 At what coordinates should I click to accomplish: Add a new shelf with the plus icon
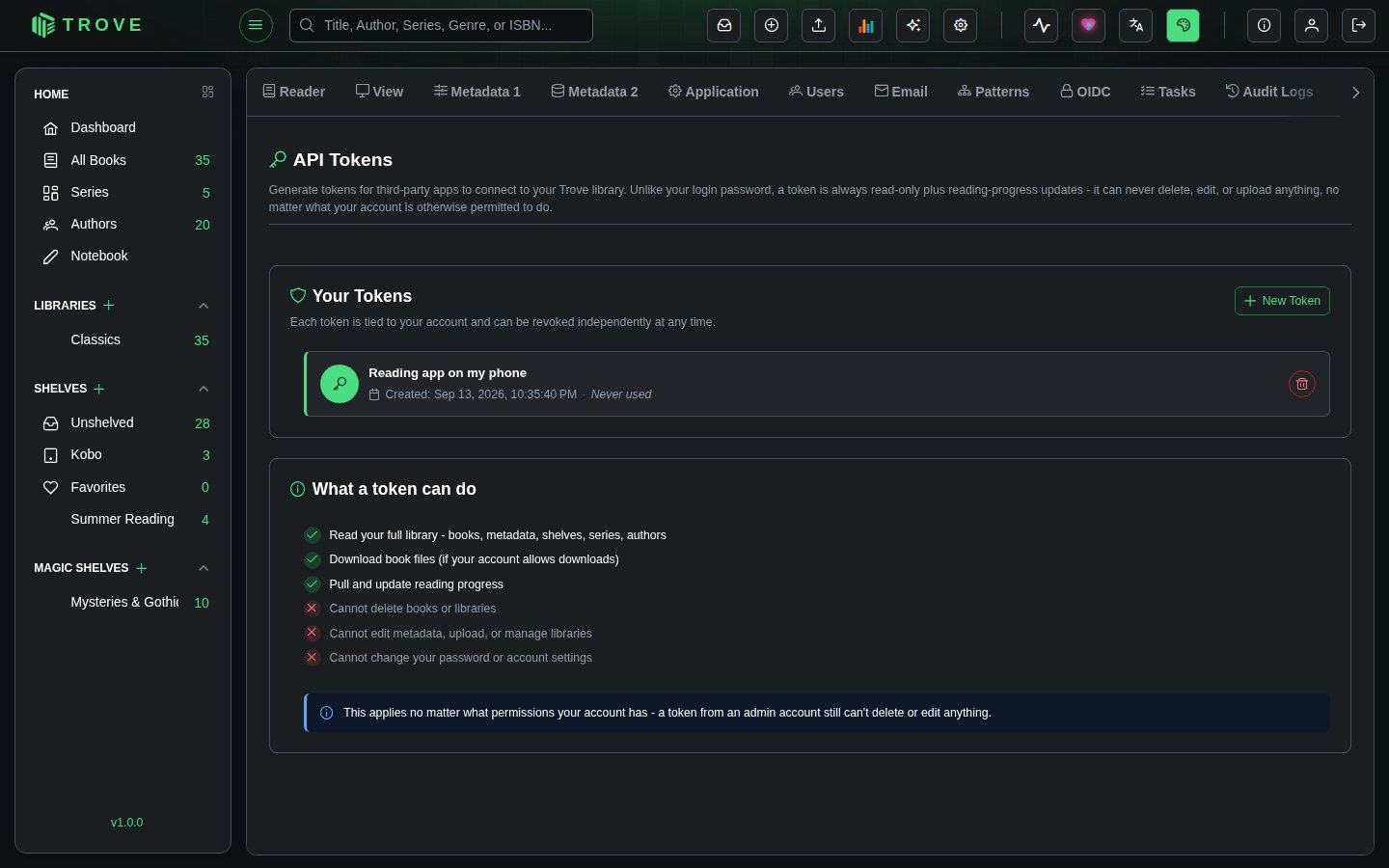pos(99,389)
